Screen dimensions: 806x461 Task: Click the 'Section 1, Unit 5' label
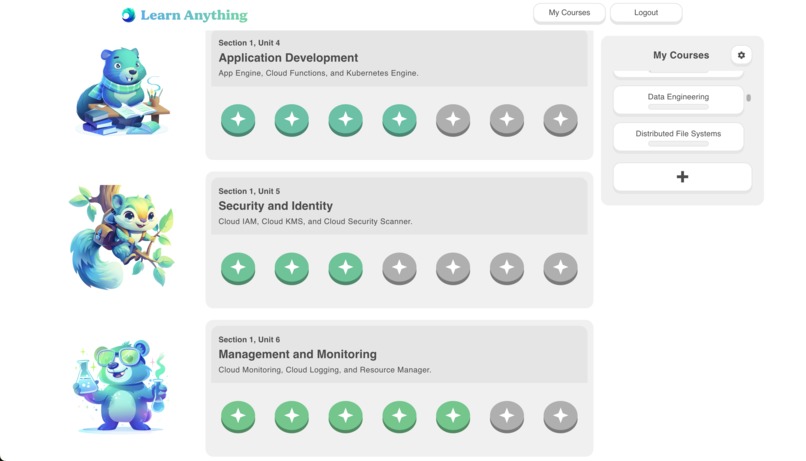tap(249, 191)
